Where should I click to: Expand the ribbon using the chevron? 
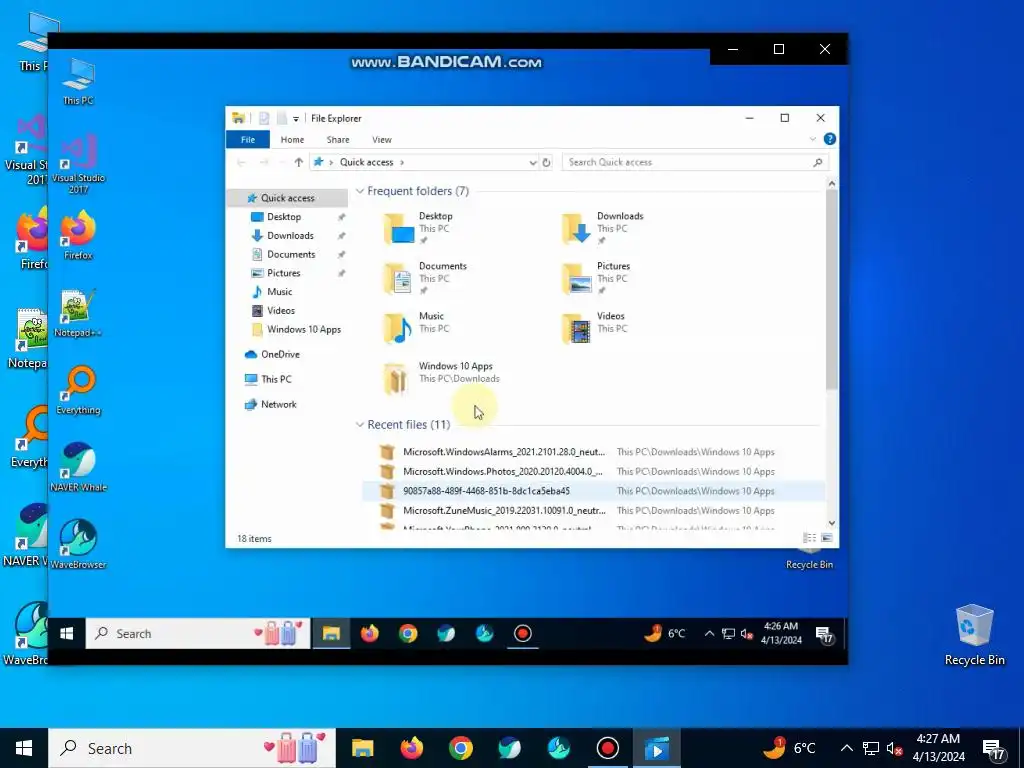point(812,139)
